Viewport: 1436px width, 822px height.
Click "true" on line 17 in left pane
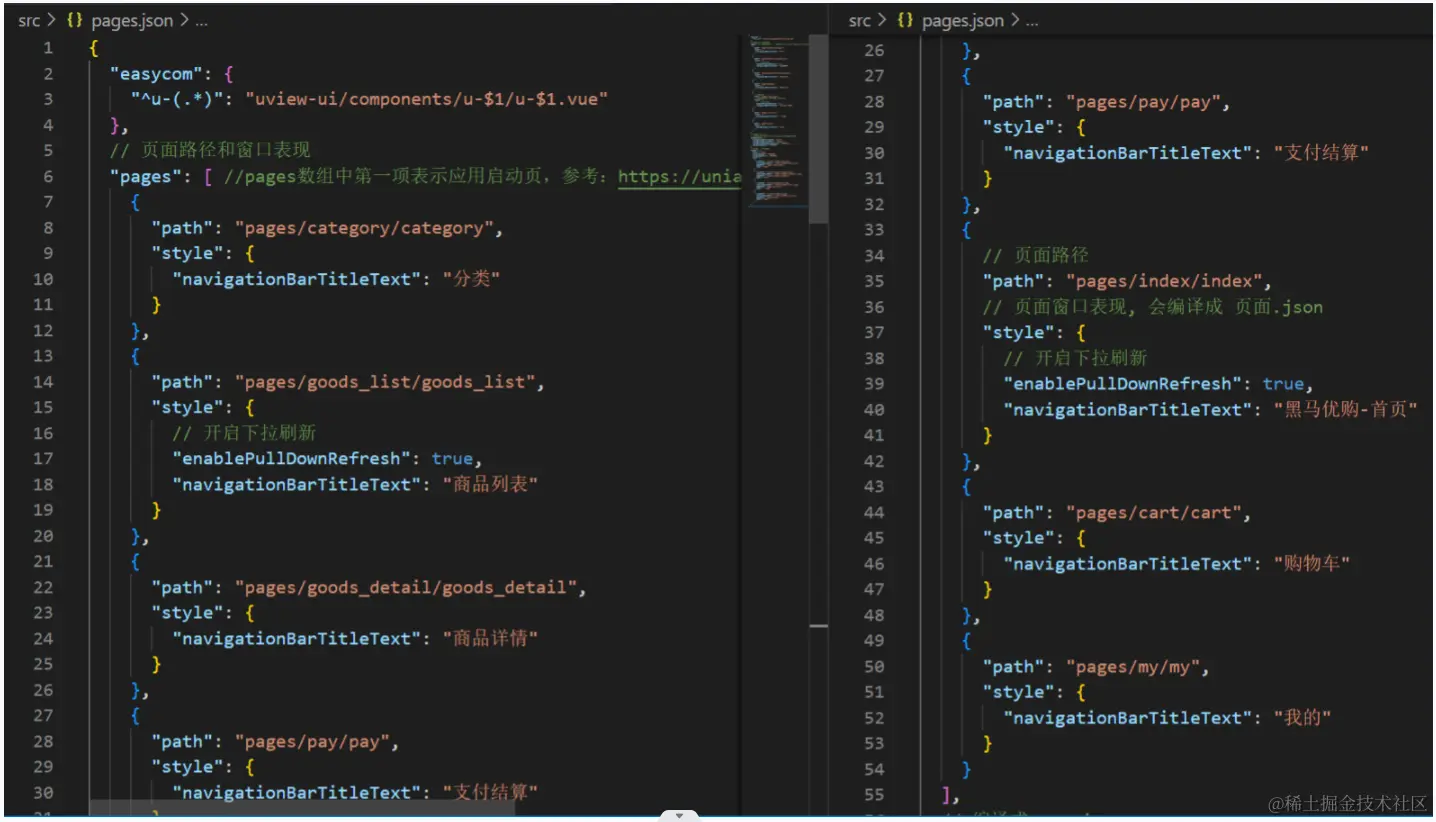tap(452, 458)
